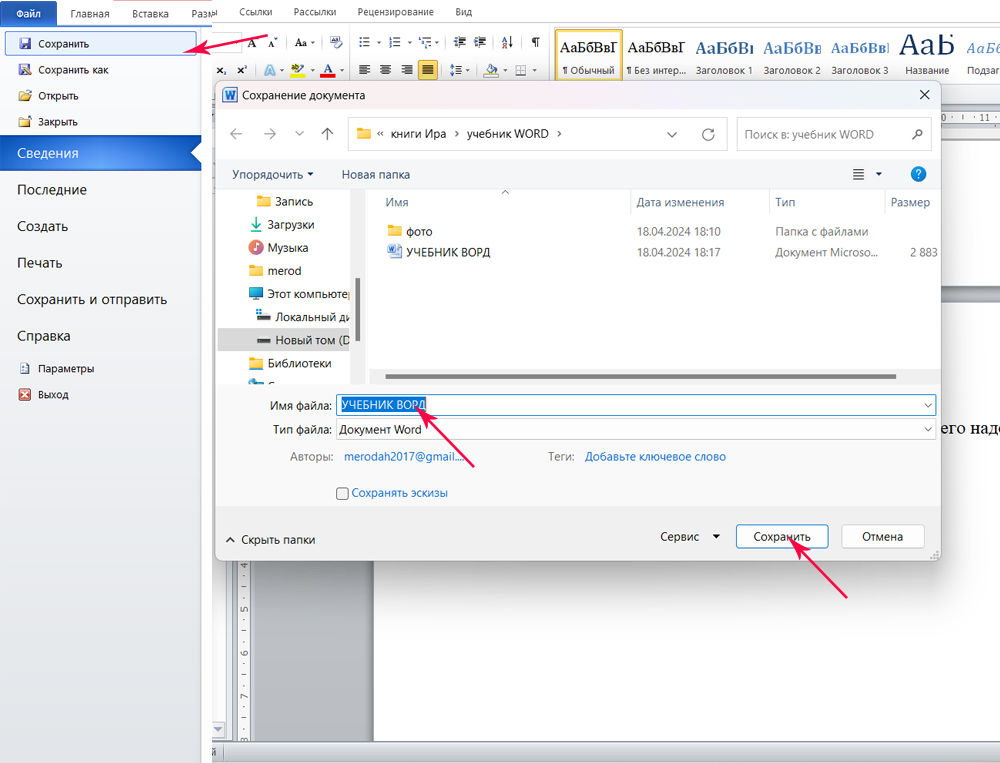
Task: Click the bulleted list icon
Action: click(364, 42)
